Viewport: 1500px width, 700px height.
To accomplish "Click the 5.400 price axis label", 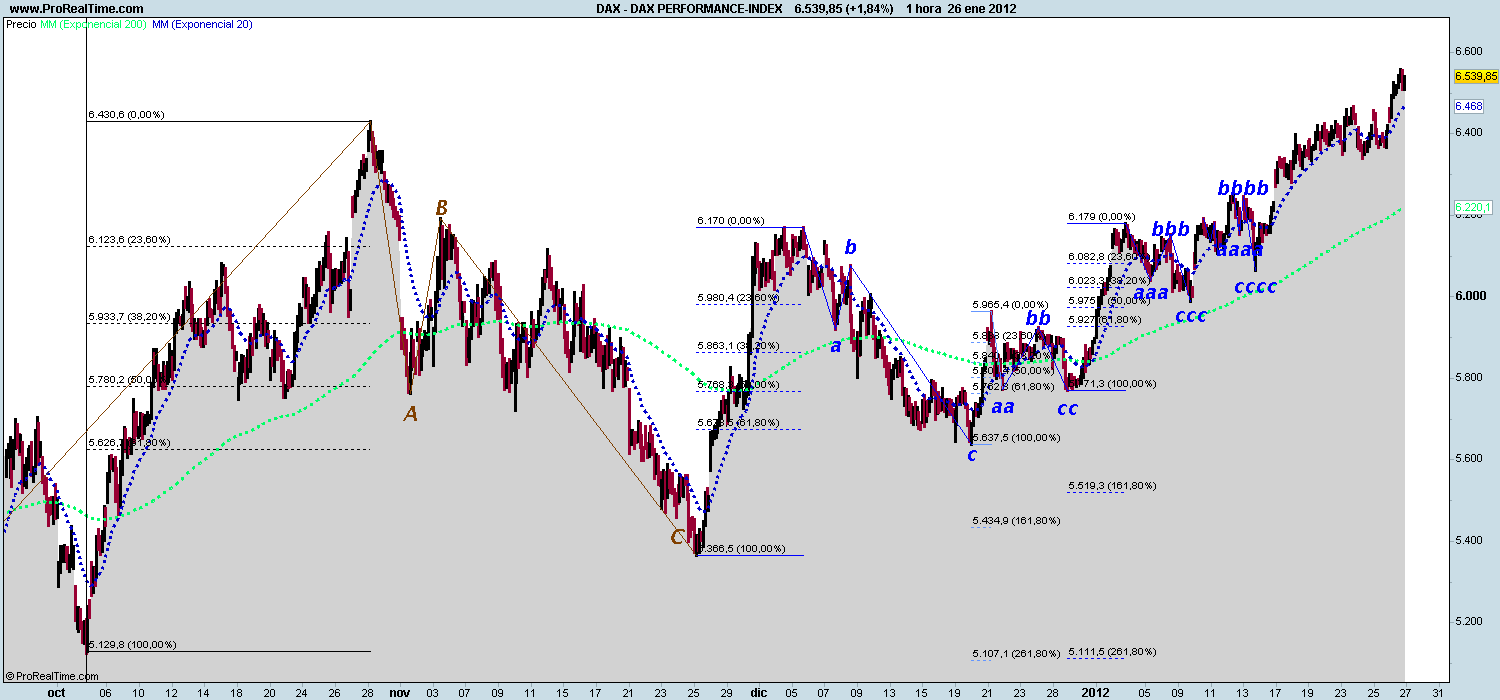I will coord(1468,540).
